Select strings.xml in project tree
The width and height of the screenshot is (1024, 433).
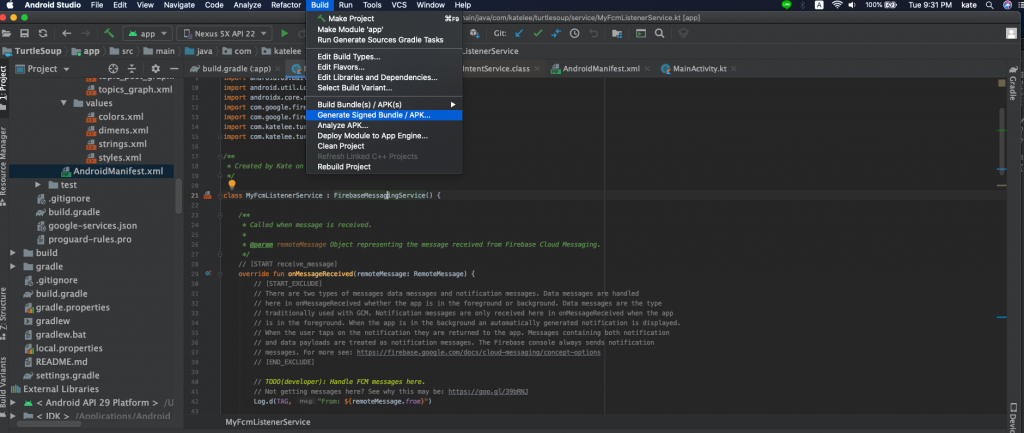click(x=122, y=144)
